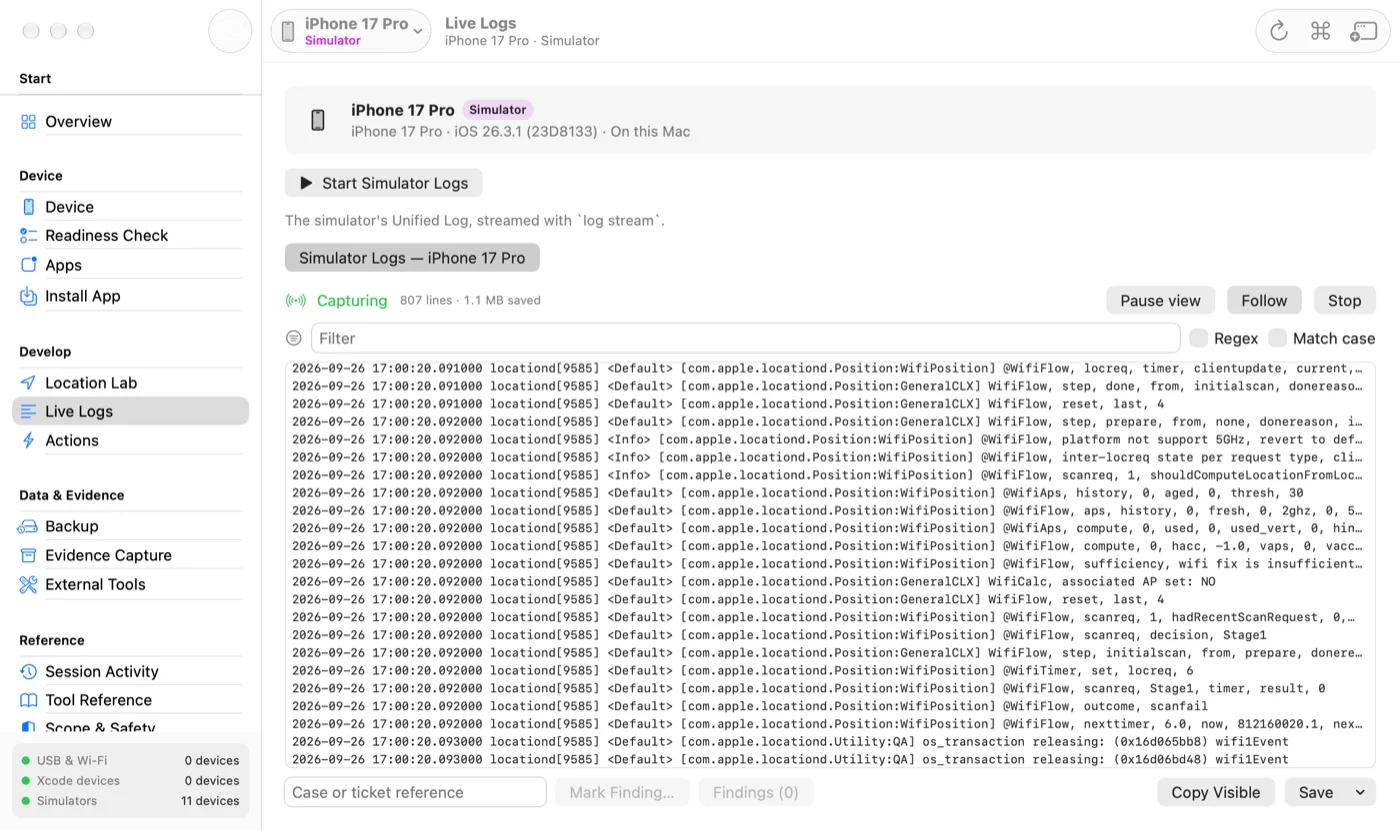1400x830 pixels.
Task: Click the Simulators 11 devices status row
Action: [130, 801]
